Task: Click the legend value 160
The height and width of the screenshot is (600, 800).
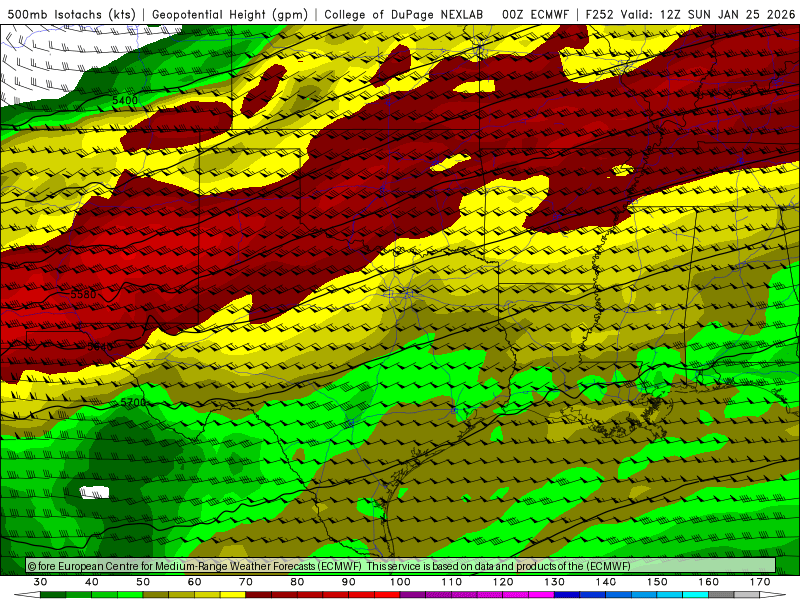Action: point(709,582)
